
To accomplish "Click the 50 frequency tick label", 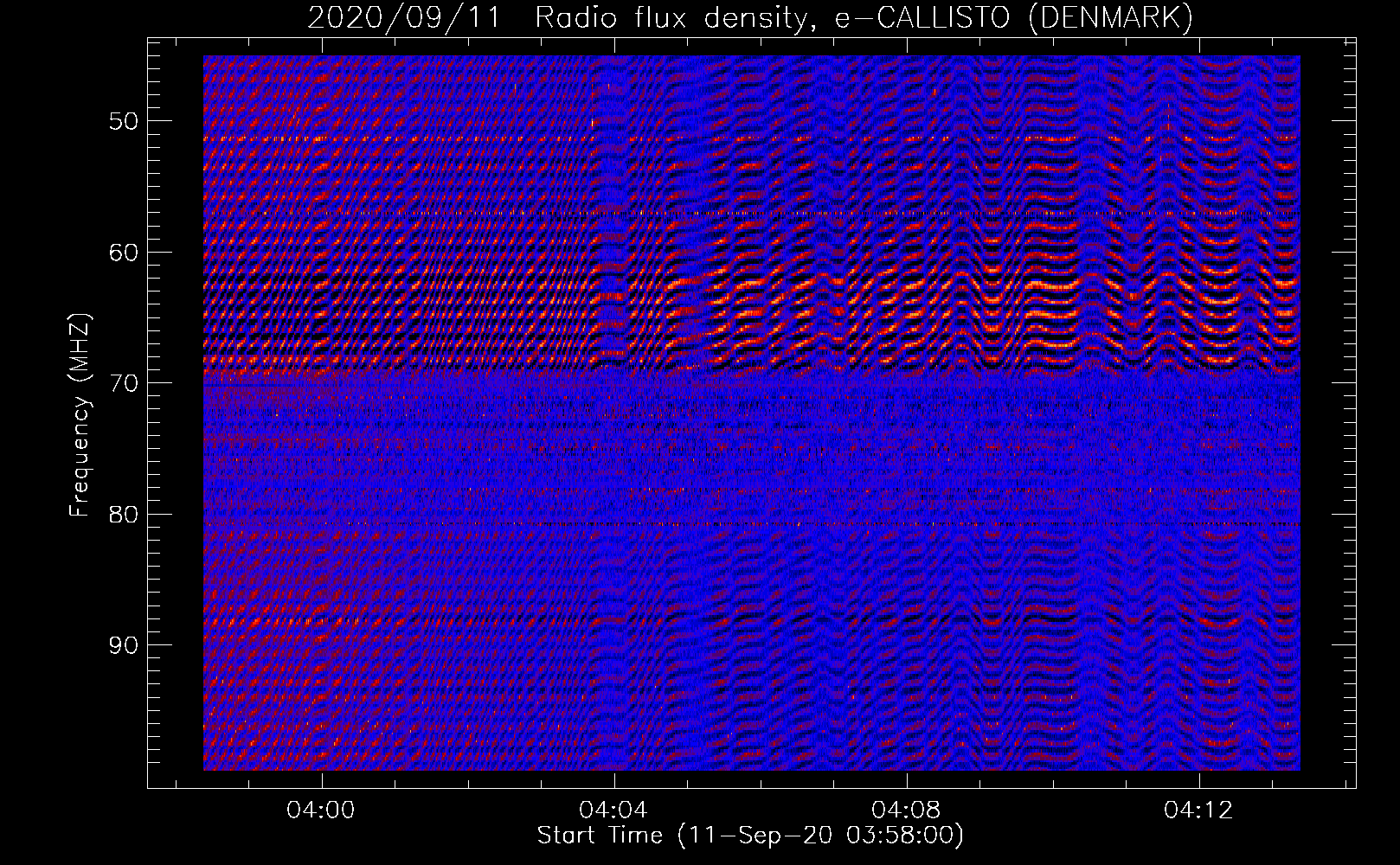I will 123,121.
